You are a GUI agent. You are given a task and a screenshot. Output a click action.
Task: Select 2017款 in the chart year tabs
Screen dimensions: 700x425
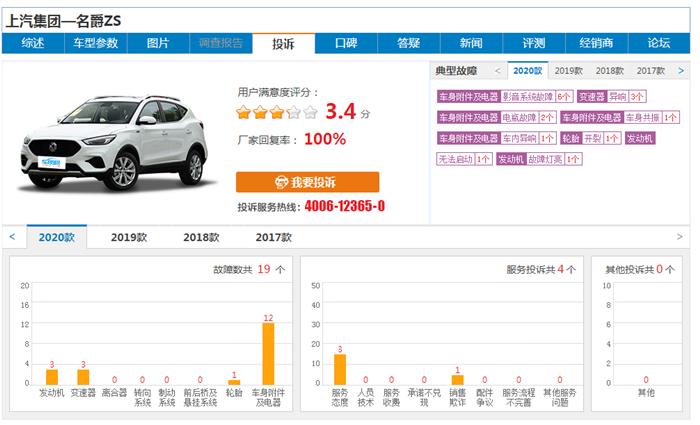pos(274,237)
